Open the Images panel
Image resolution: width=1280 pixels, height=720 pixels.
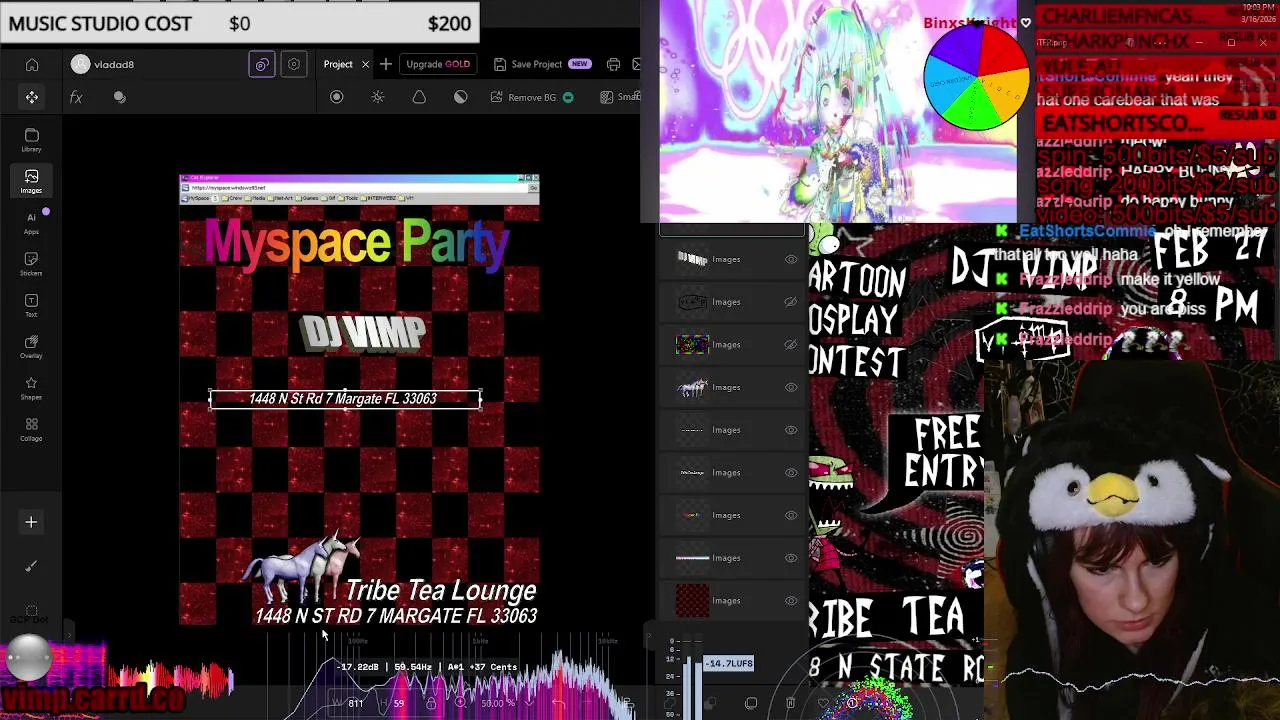[x=31, y=181]
